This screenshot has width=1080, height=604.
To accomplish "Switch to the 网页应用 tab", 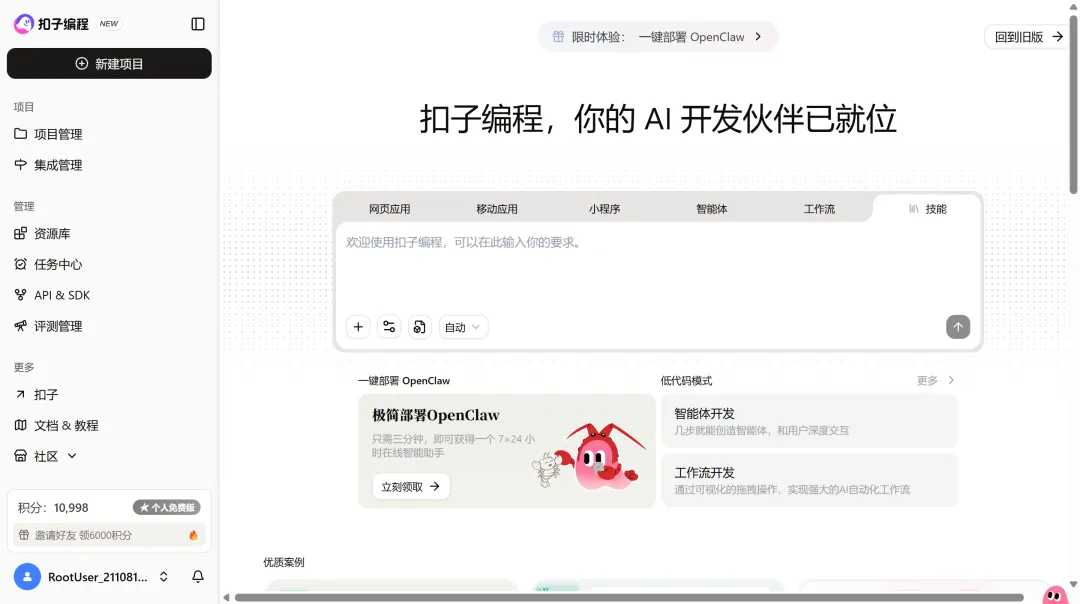I will pyautogui.click(x=389, y=209).
